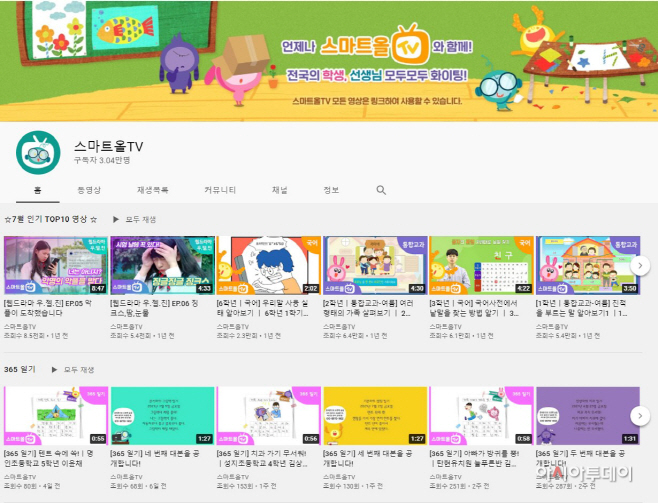Open the 365 일기 section title
Viewport: 658px width, 503px height.
click(x=20, y=369)
